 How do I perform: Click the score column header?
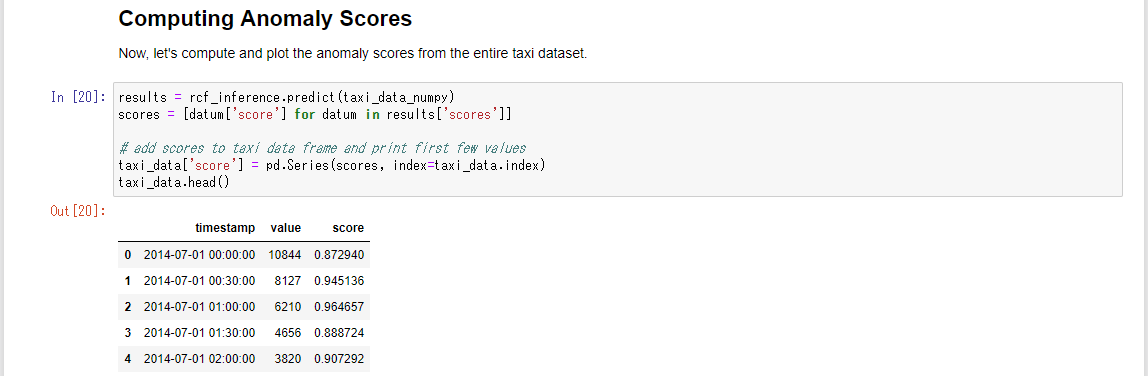pyautogui.click(x=348, y=228)
